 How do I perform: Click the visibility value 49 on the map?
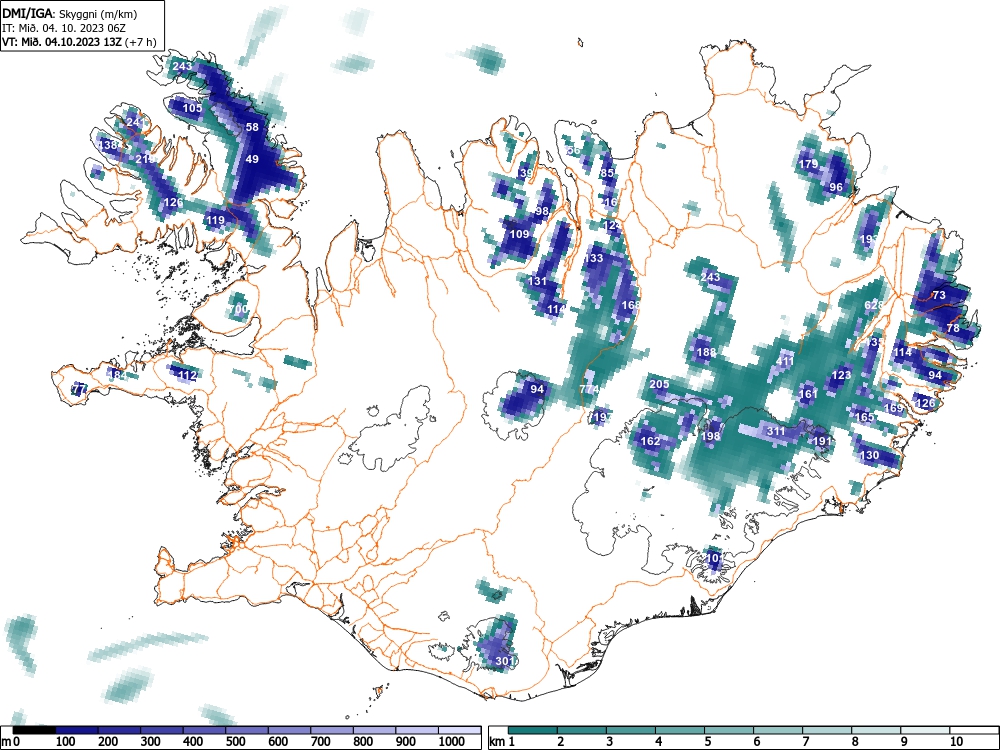click(253, 159)
